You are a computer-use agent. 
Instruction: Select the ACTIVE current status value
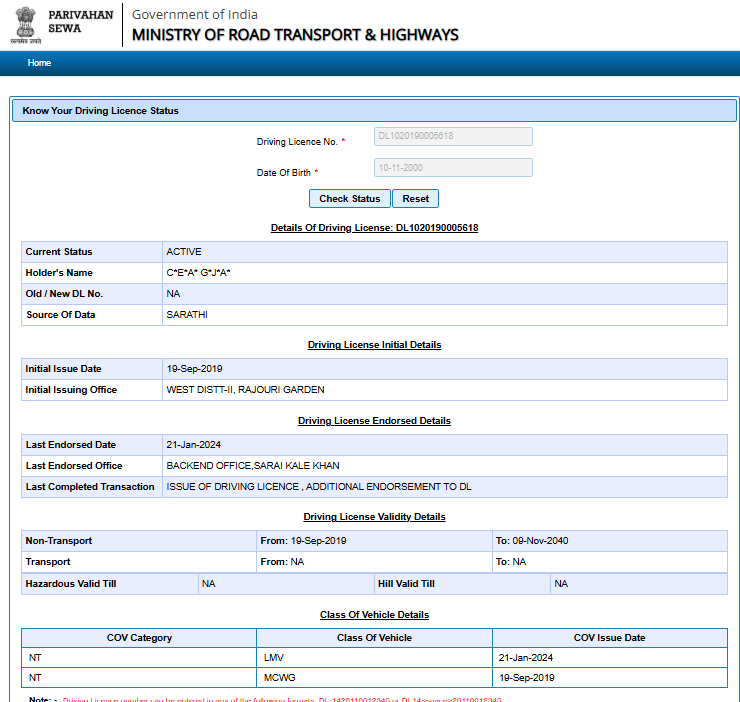point(184,252)
